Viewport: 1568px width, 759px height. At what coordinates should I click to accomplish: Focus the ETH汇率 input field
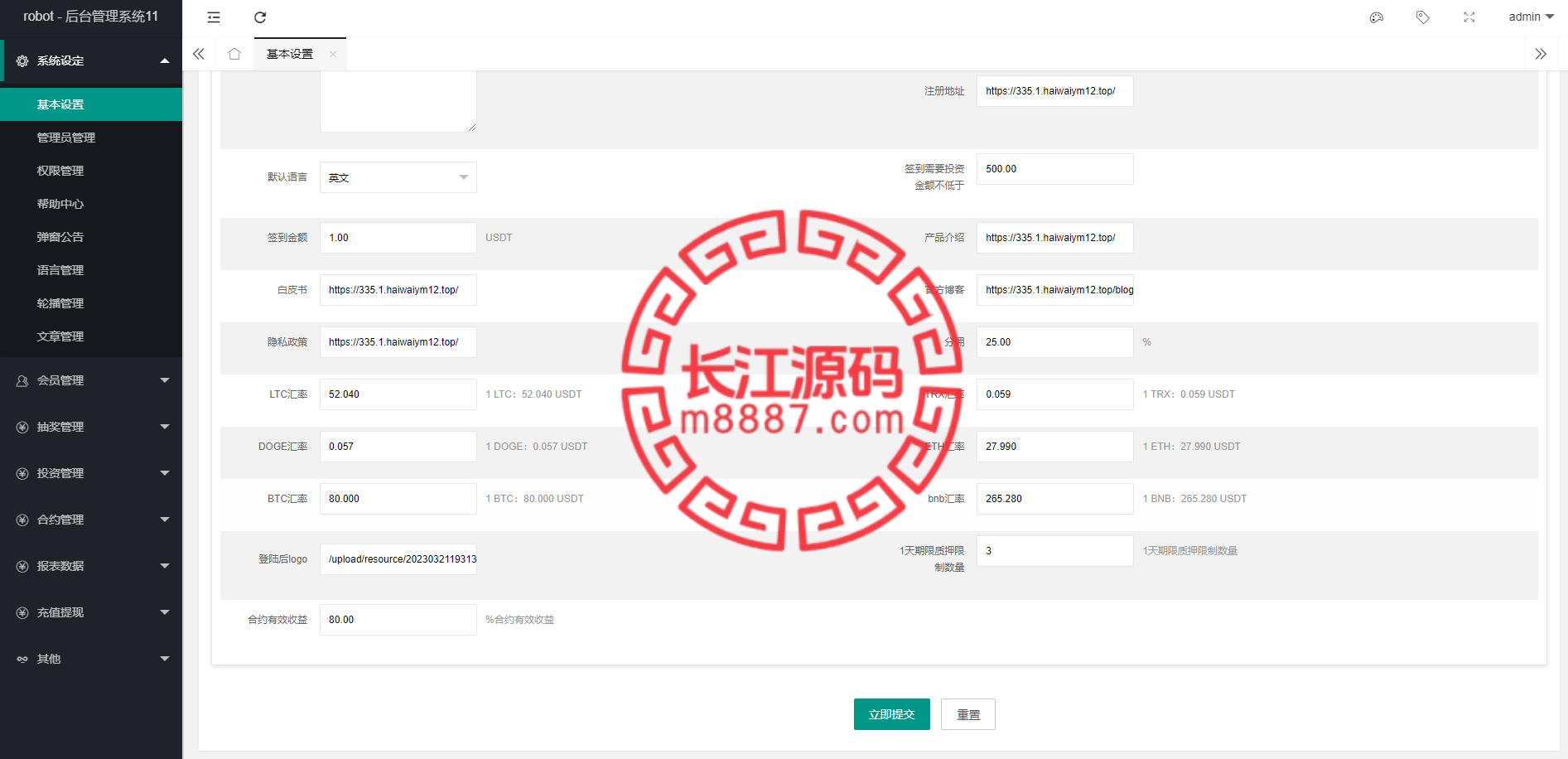(1055, 447)
